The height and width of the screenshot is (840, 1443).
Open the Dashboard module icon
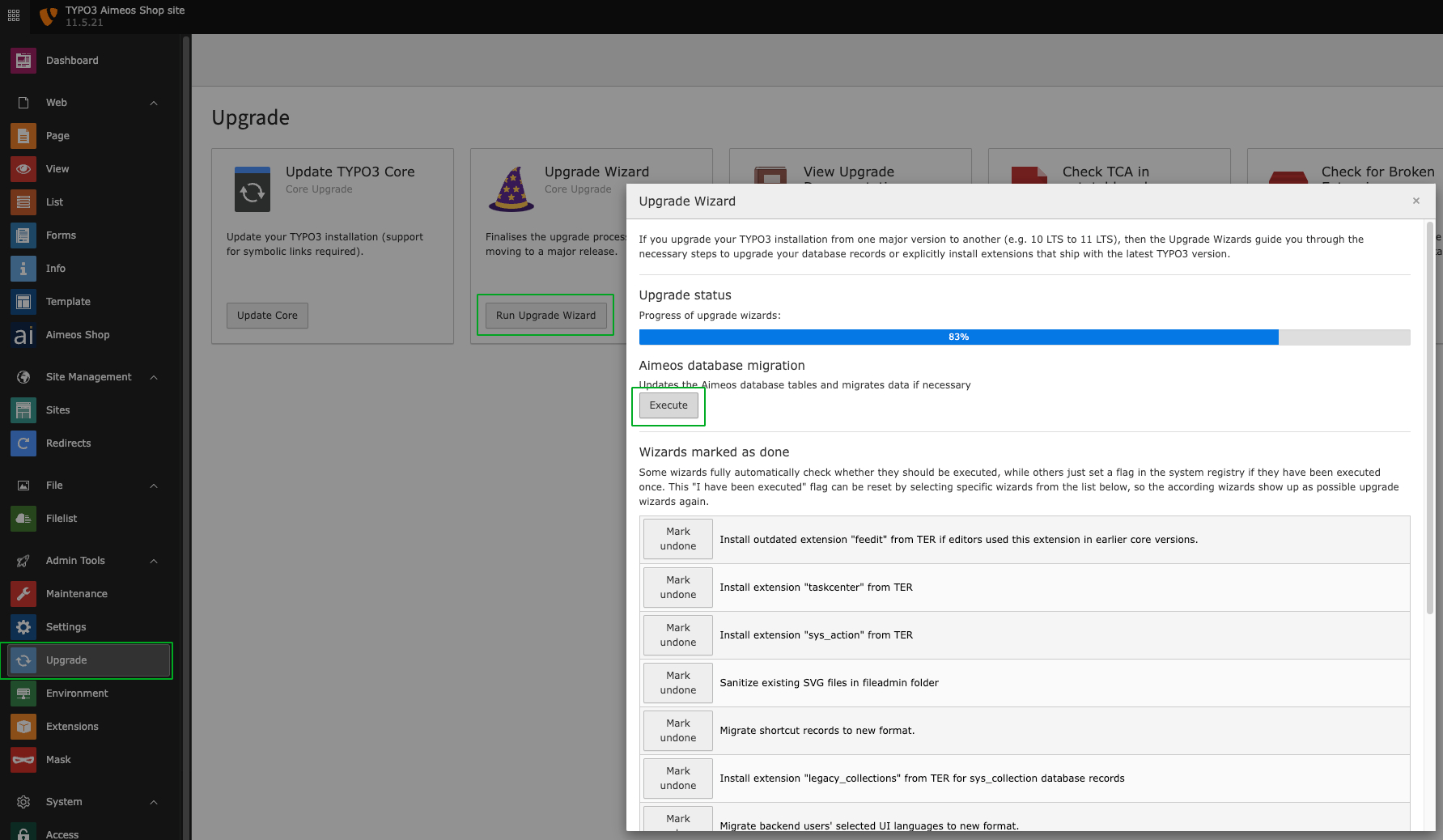point(23,61)
